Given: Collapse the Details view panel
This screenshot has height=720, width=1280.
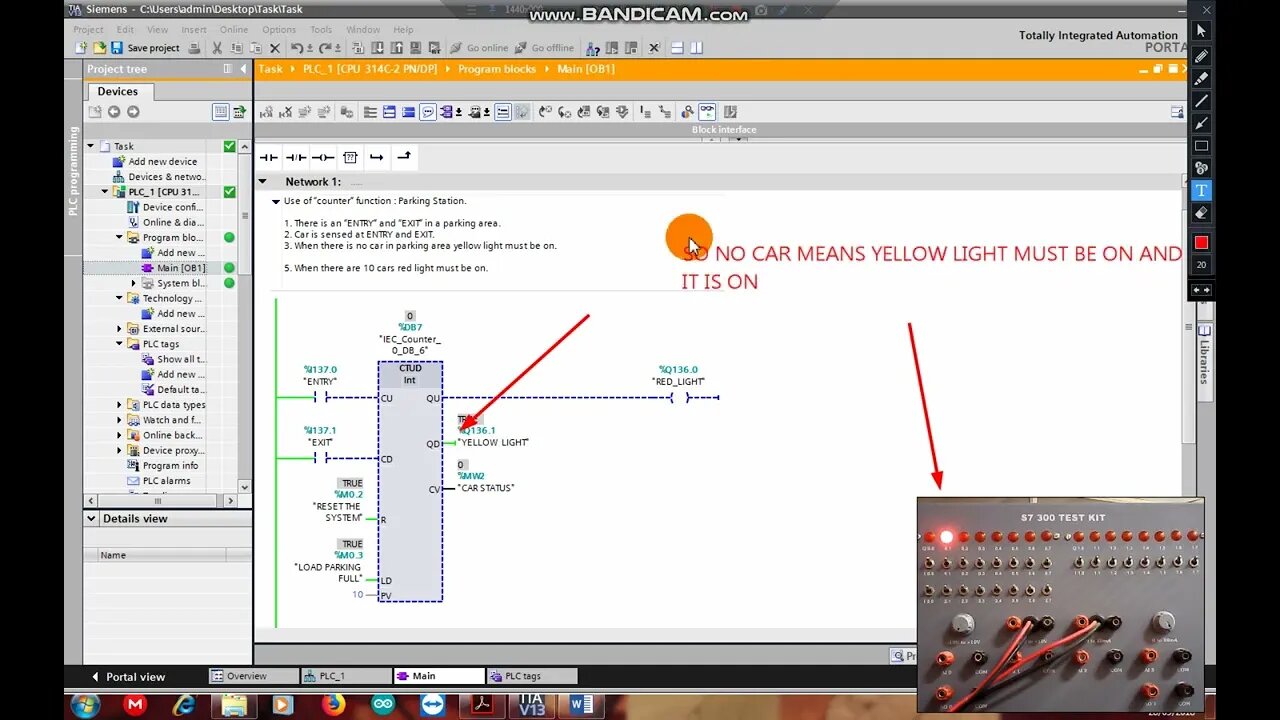Looking at the screenshot, I should [x=92, y=519].
